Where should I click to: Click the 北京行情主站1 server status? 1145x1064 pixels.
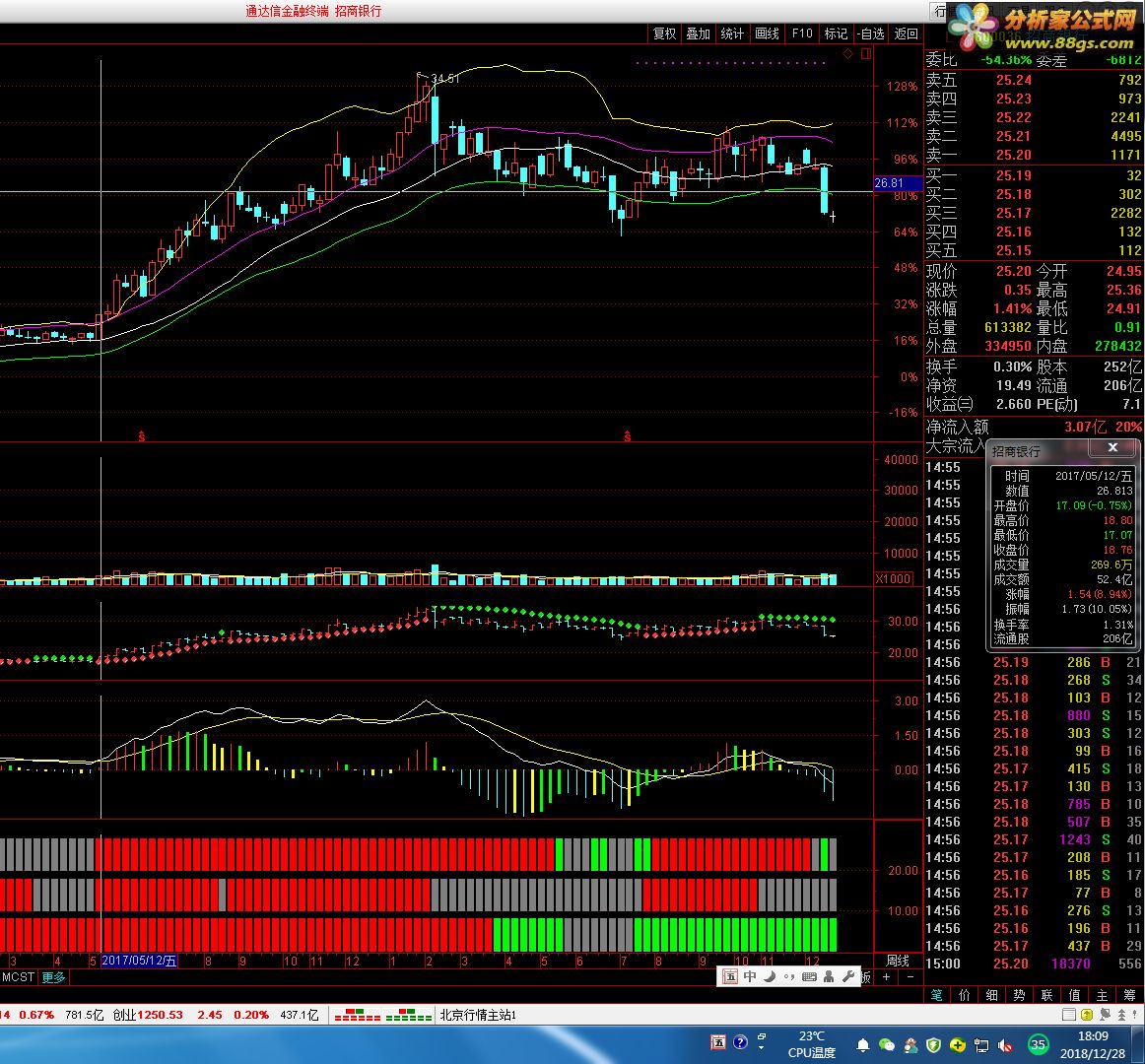tap(478, 1015)
